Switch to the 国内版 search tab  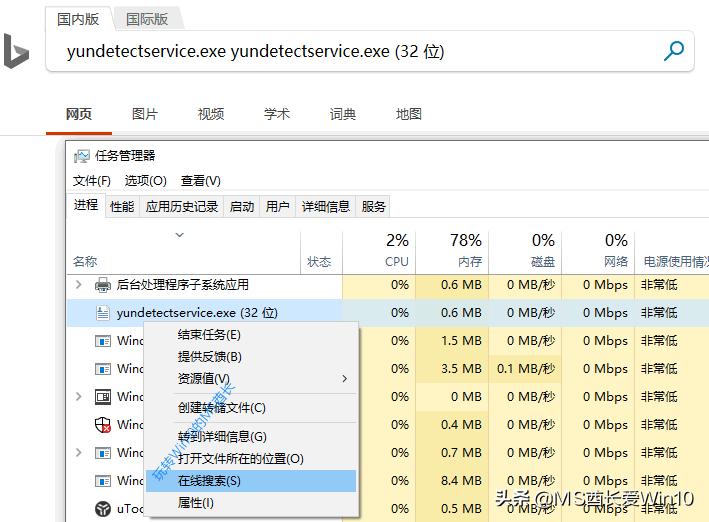point(78,19)
